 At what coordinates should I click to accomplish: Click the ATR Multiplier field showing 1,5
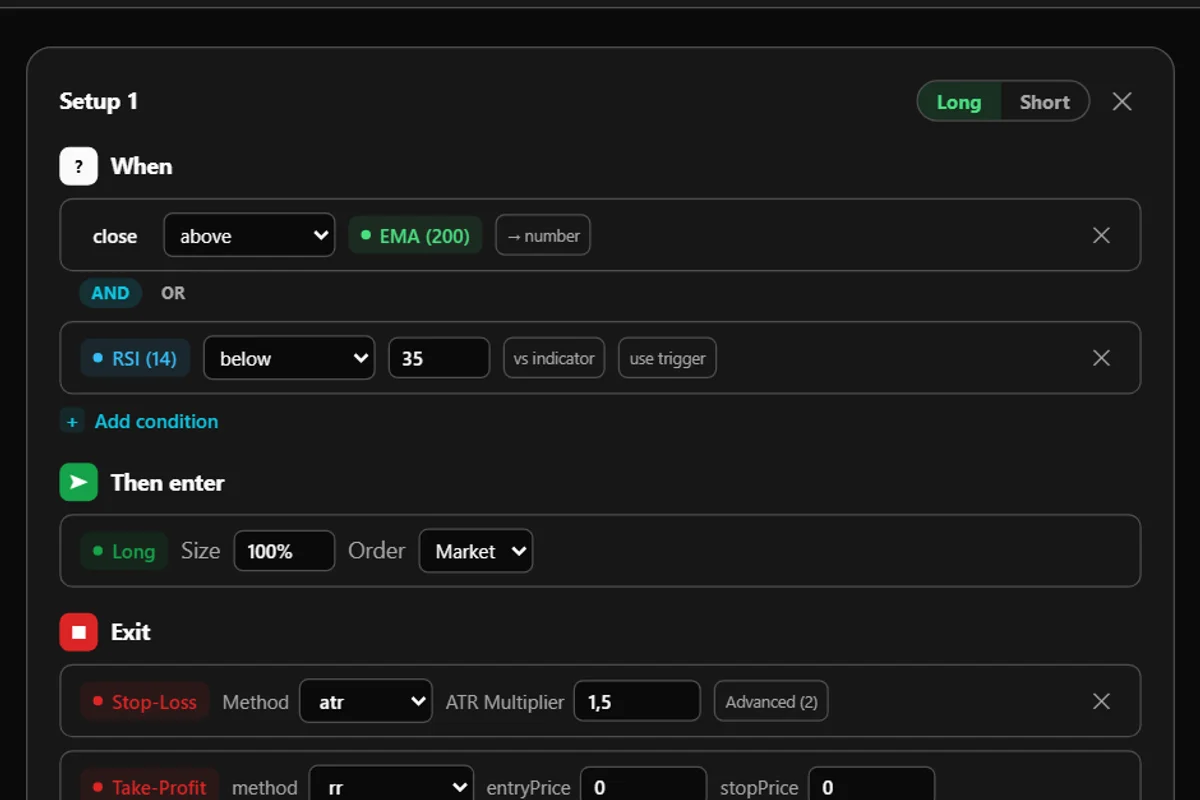[637, 701]
